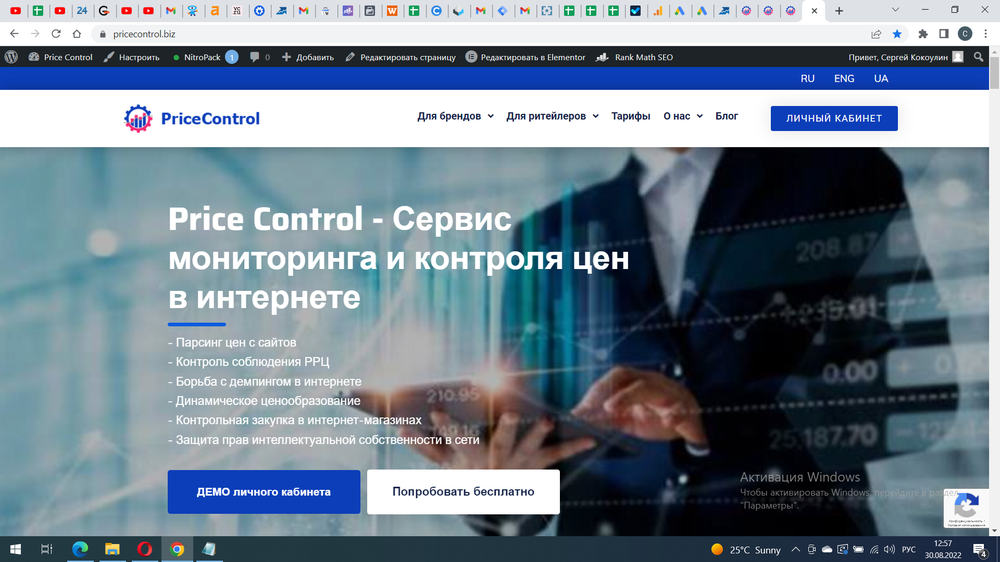Click the WordPress logo in admin bar
Image resolution: width=1000 pixels, height=562 pixels.
click(x=11, y=57)
